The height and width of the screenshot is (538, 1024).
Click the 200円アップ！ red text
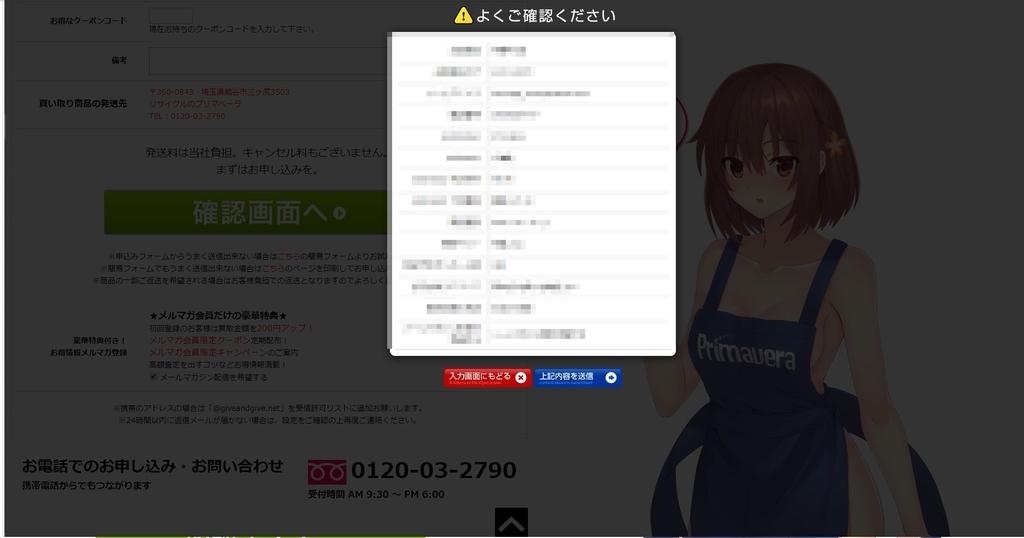[285, 328]
